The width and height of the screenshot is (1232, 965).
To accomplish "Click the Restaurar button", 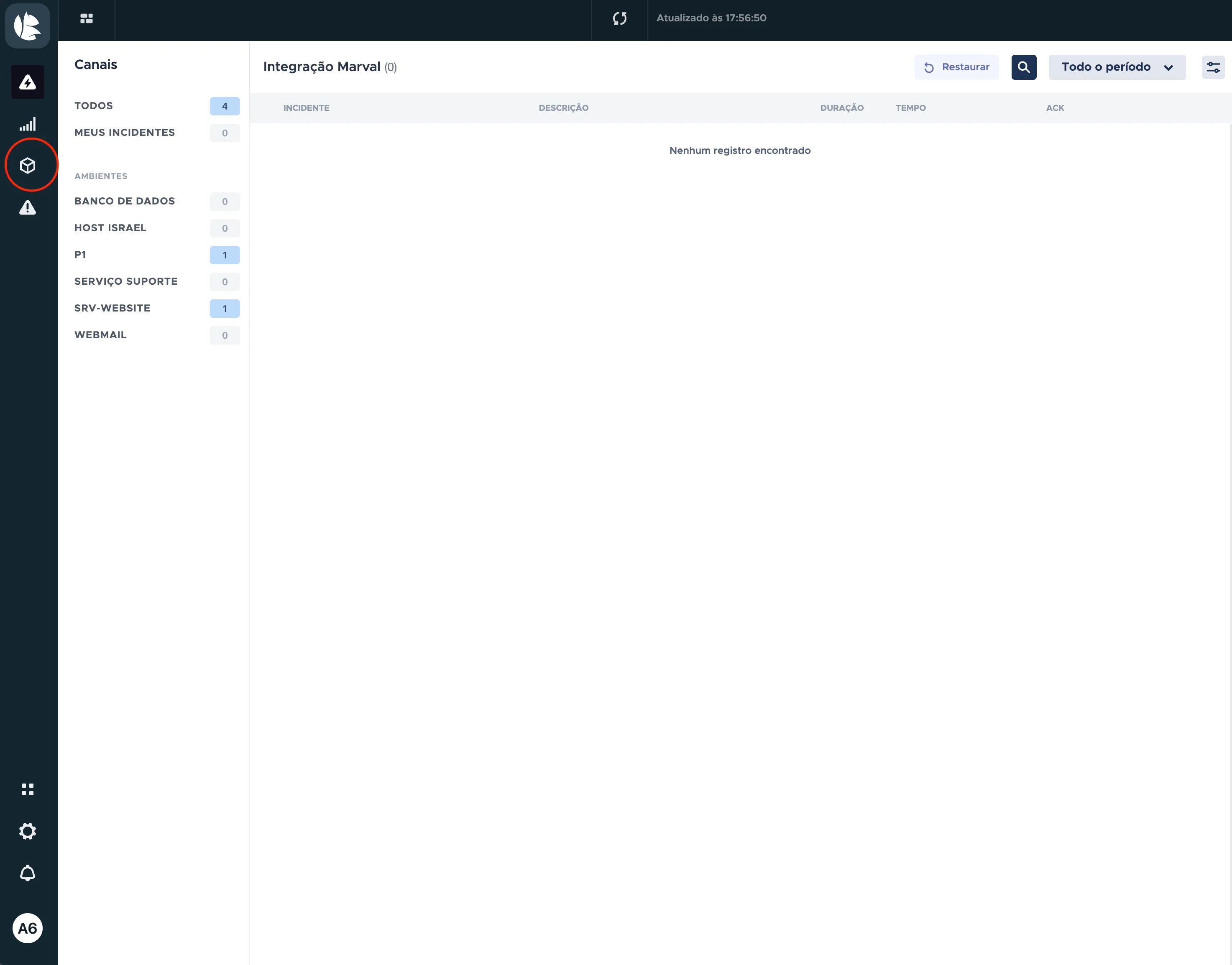I will (957, 67).
